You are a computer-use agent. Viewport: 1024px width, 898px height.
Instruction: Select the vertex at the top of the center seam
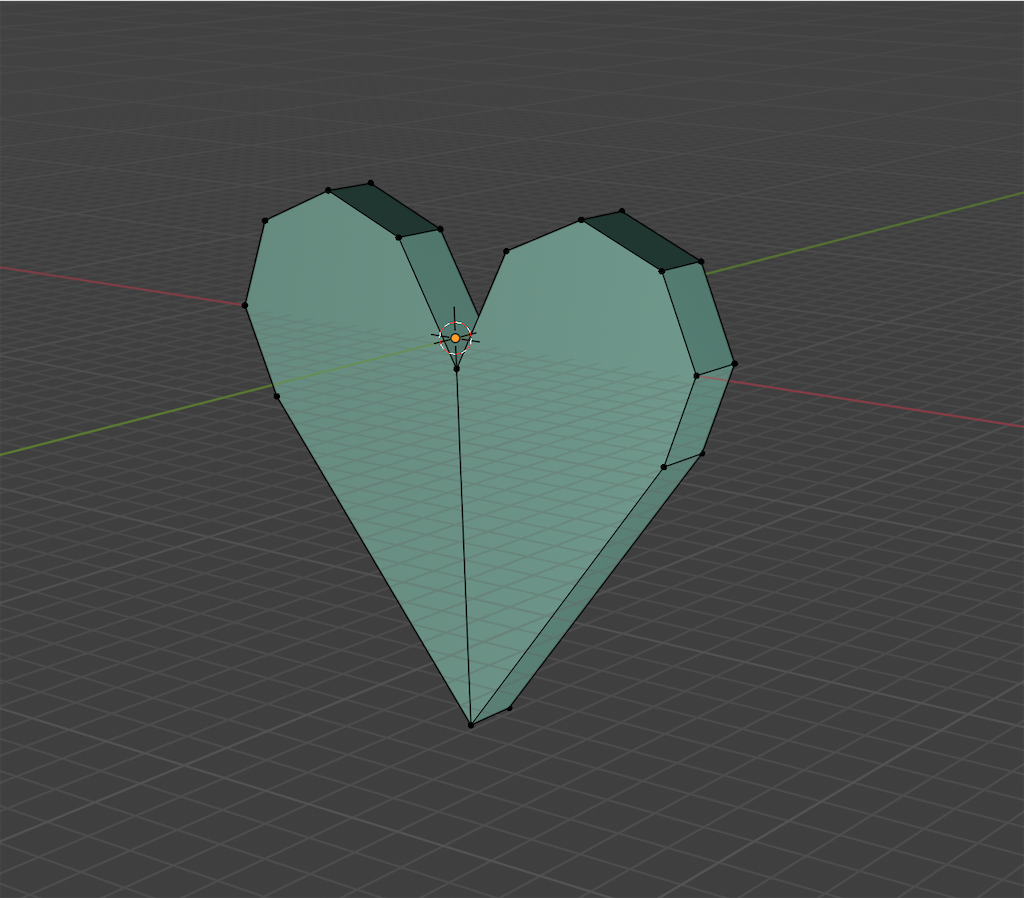(456, 369)
